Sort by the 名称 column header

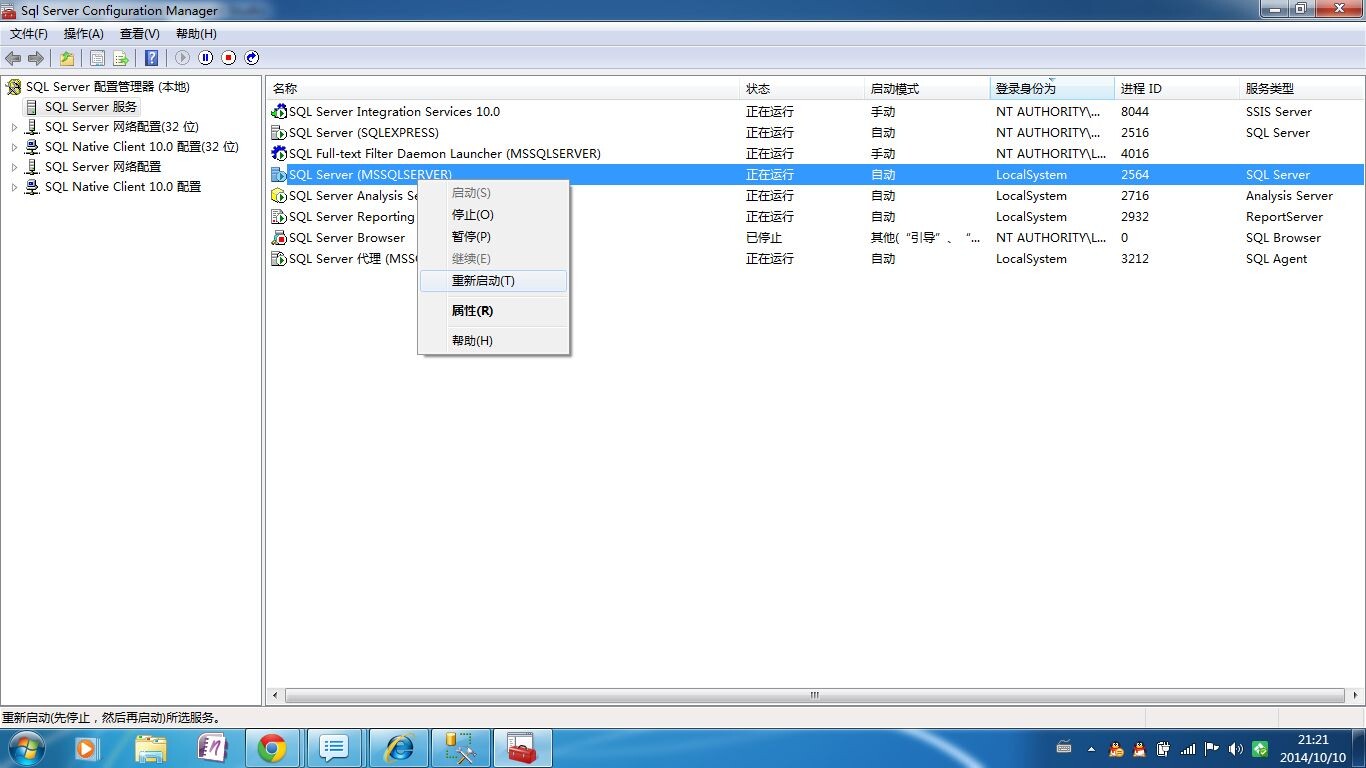503,89
